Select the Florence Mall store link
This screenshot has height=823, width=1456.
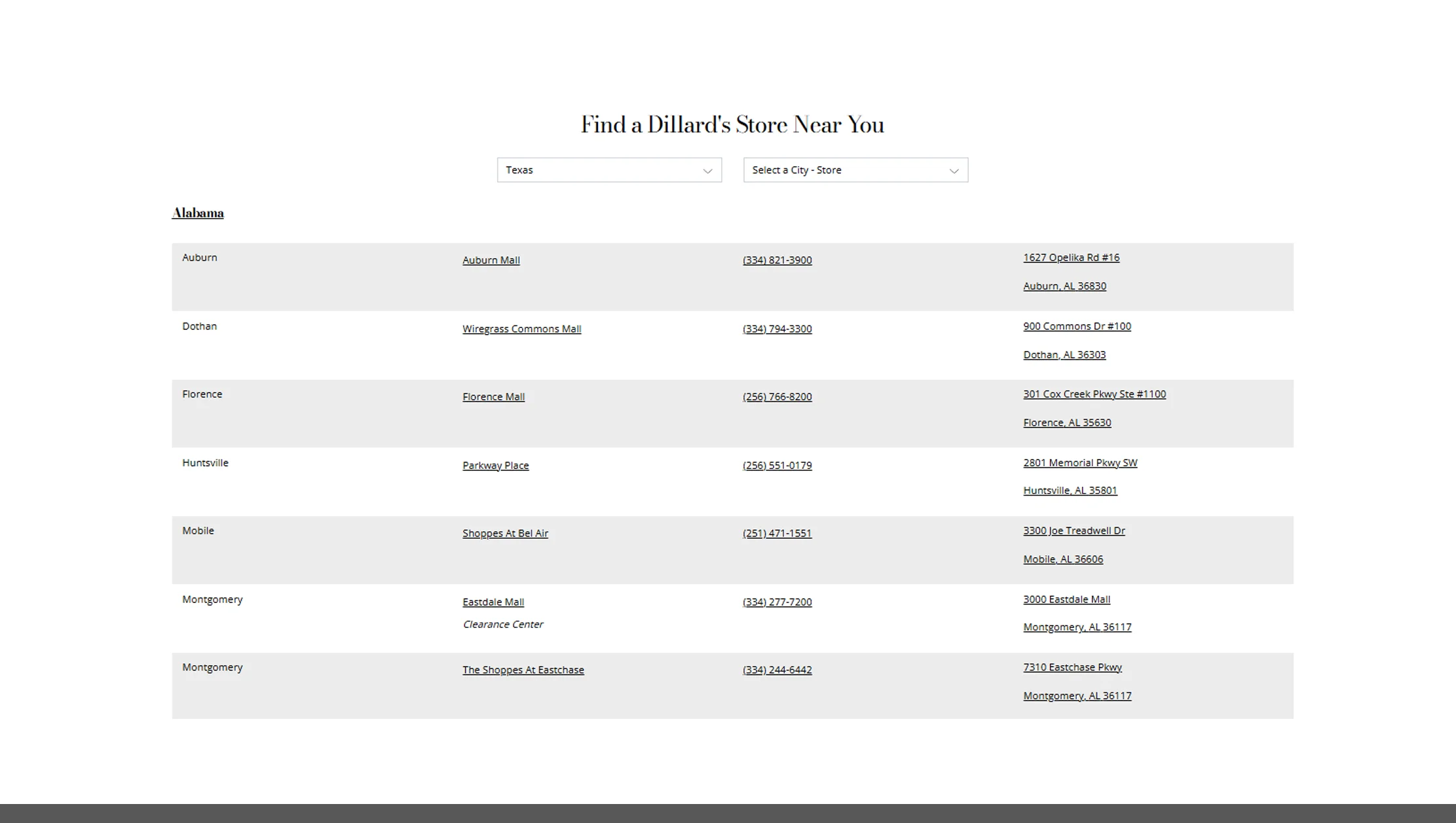pyautogui.click(x=493, y=396)
